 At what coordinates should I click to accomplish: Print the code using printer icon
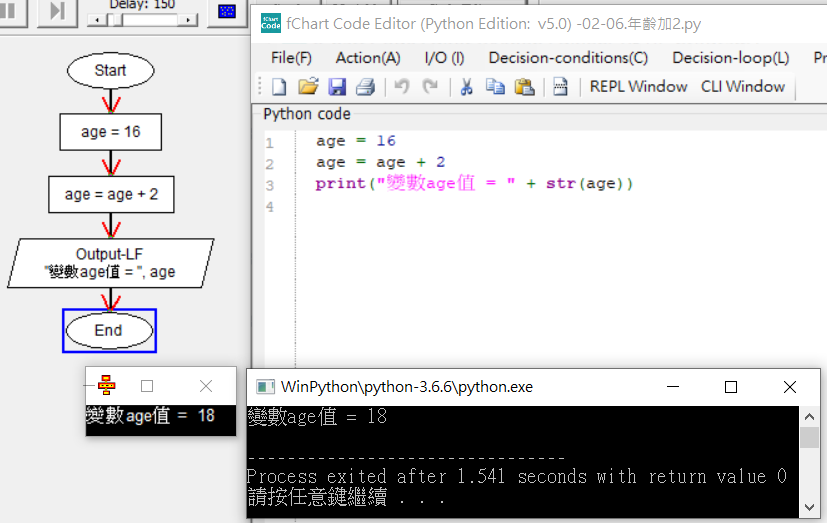pyautogui.click(x=365, y=86)
